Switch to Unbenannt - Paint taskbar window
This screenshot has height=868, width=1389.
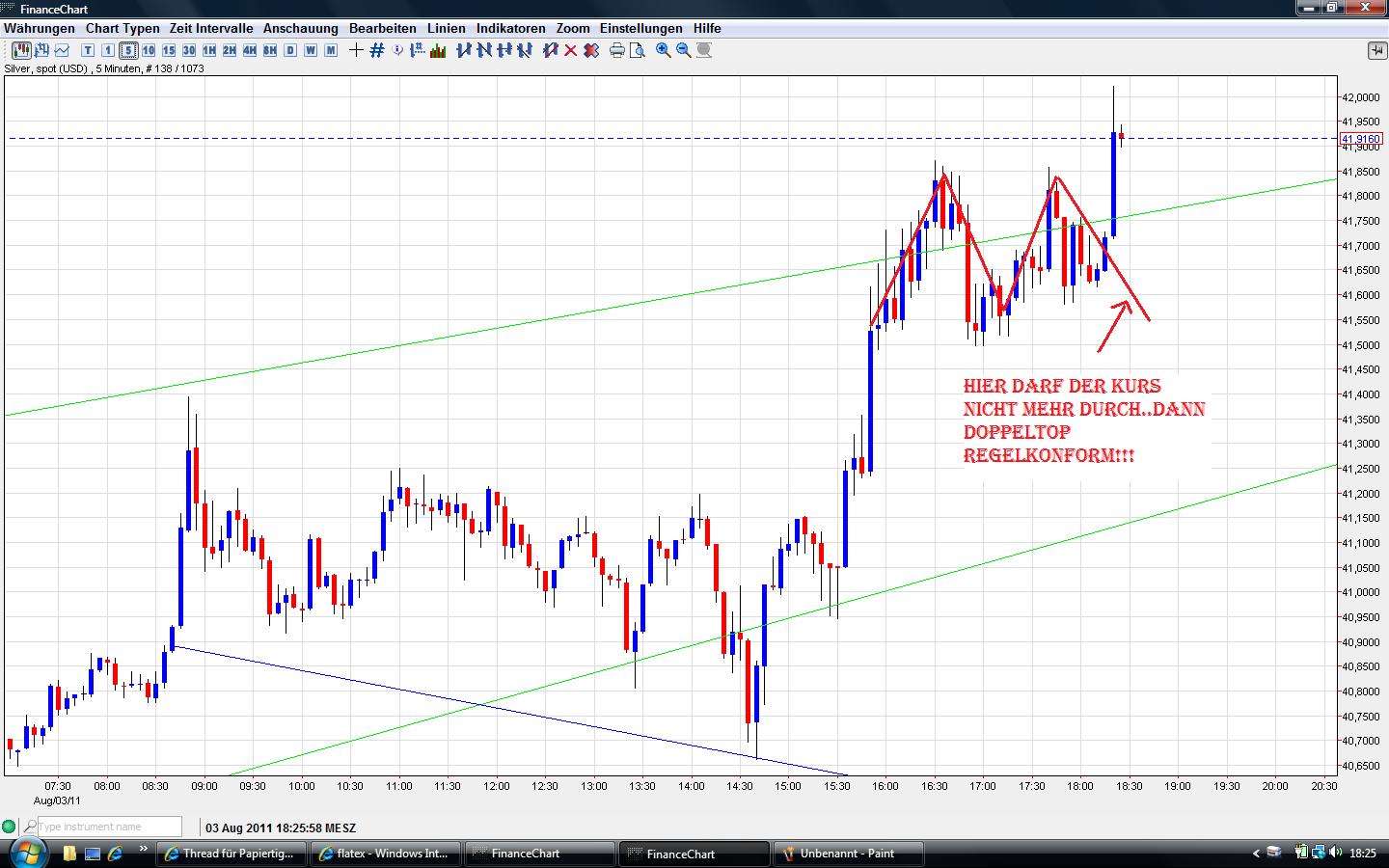849,854
